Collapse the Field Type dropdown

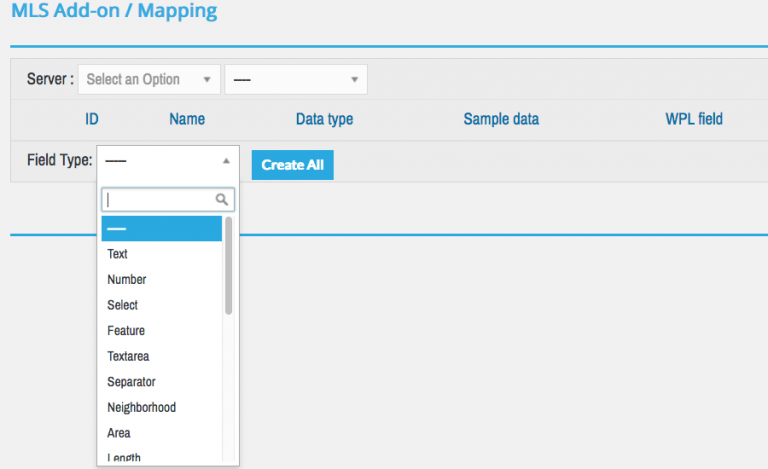click(x=168, y=160)
